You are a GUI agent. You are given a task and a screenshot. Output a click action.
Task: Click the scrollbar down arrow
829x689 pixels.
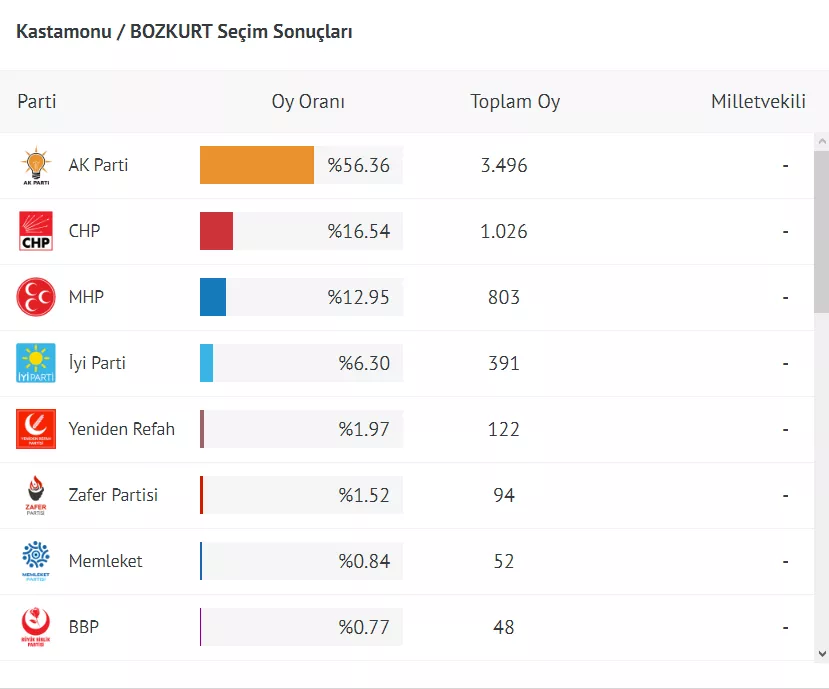(821, 653)
